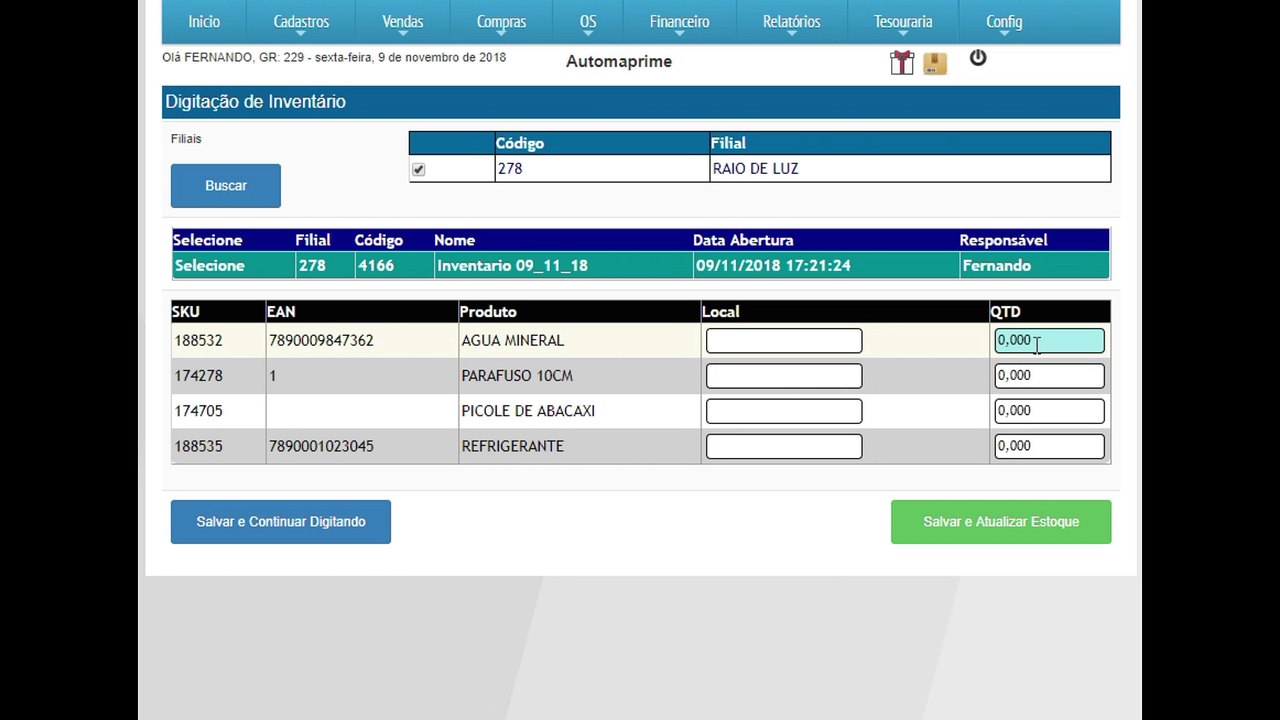1280x720 pixels.
Task: Open the Tesouraria menu
Action: coord(903,22)
